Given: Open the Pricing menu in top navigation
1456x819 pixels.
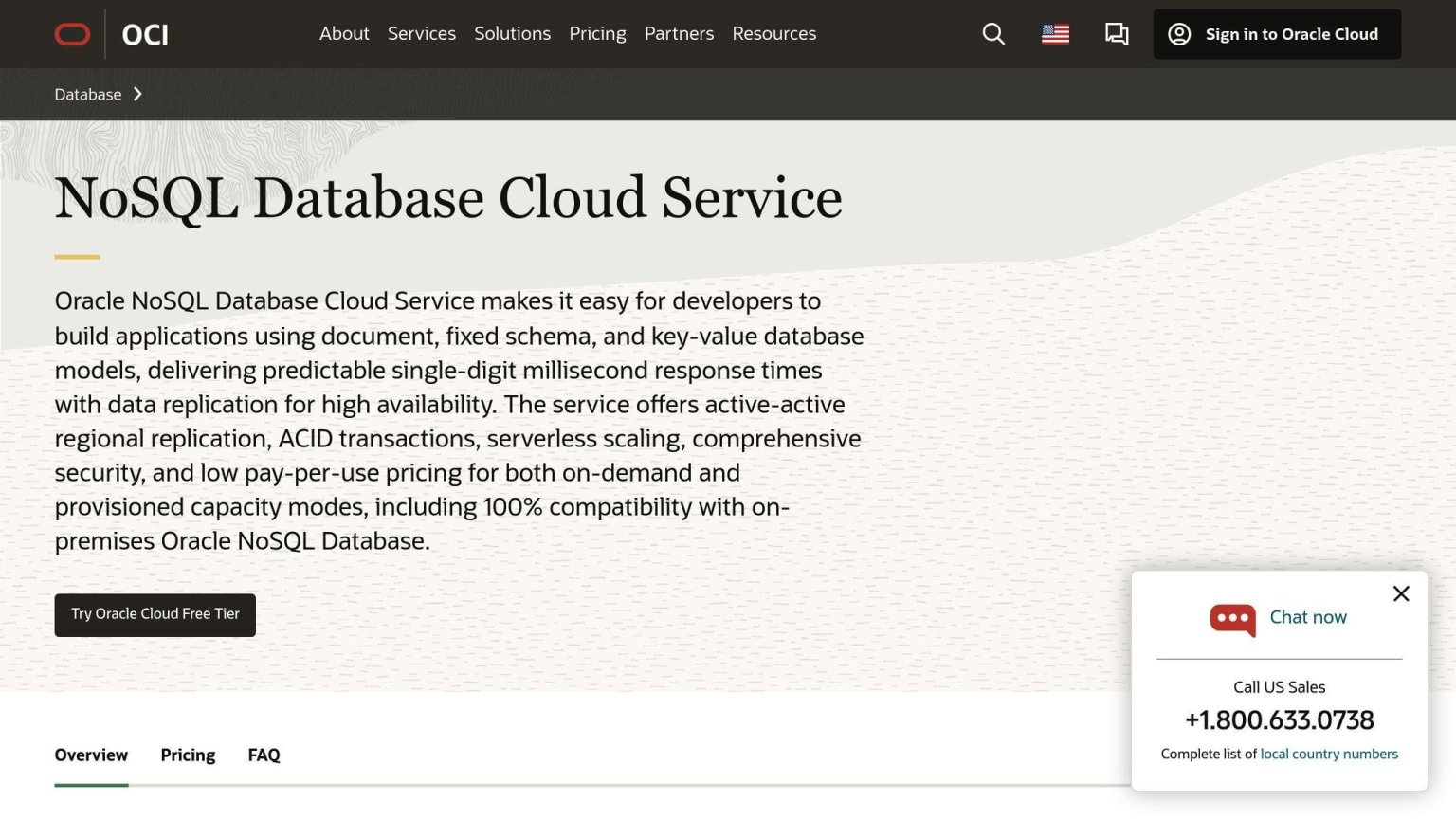Looking at the screenshot, I should click(597, 34).
